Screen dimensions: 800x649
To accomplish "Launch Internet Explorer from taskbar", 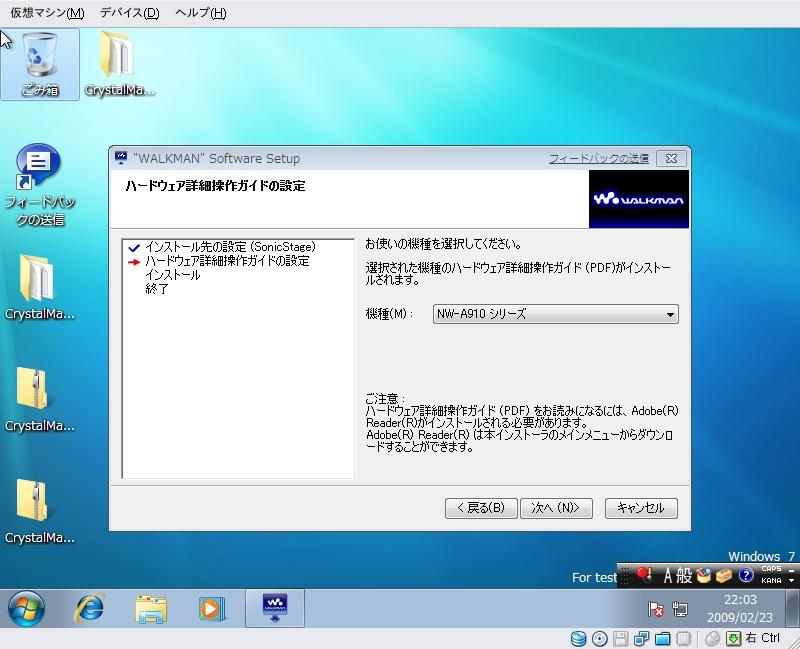I will coord(89,608).
